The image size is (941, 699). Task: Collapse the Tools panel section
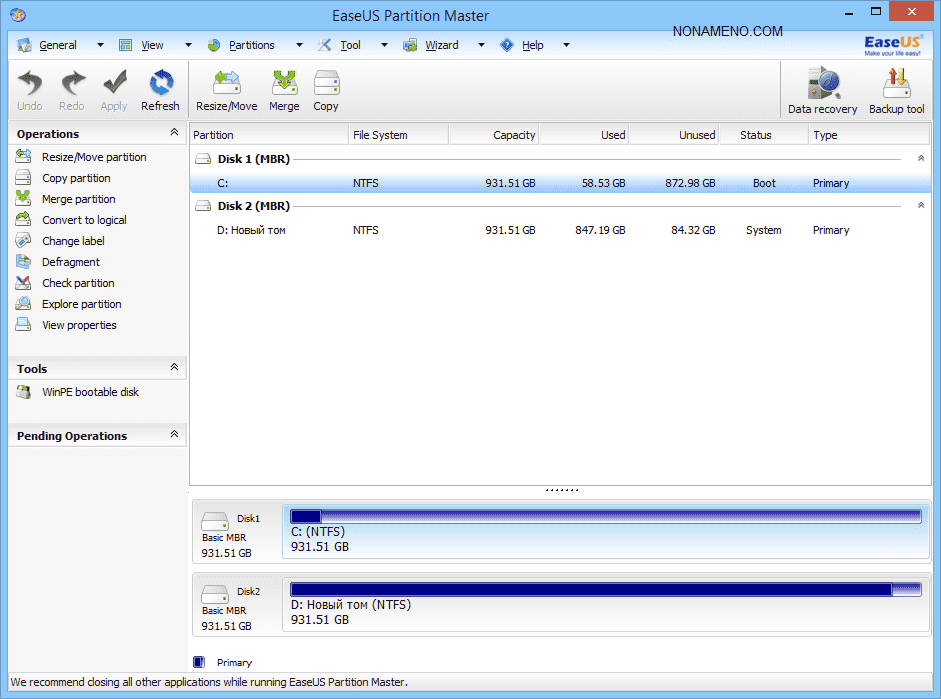(x=174, y=368)
